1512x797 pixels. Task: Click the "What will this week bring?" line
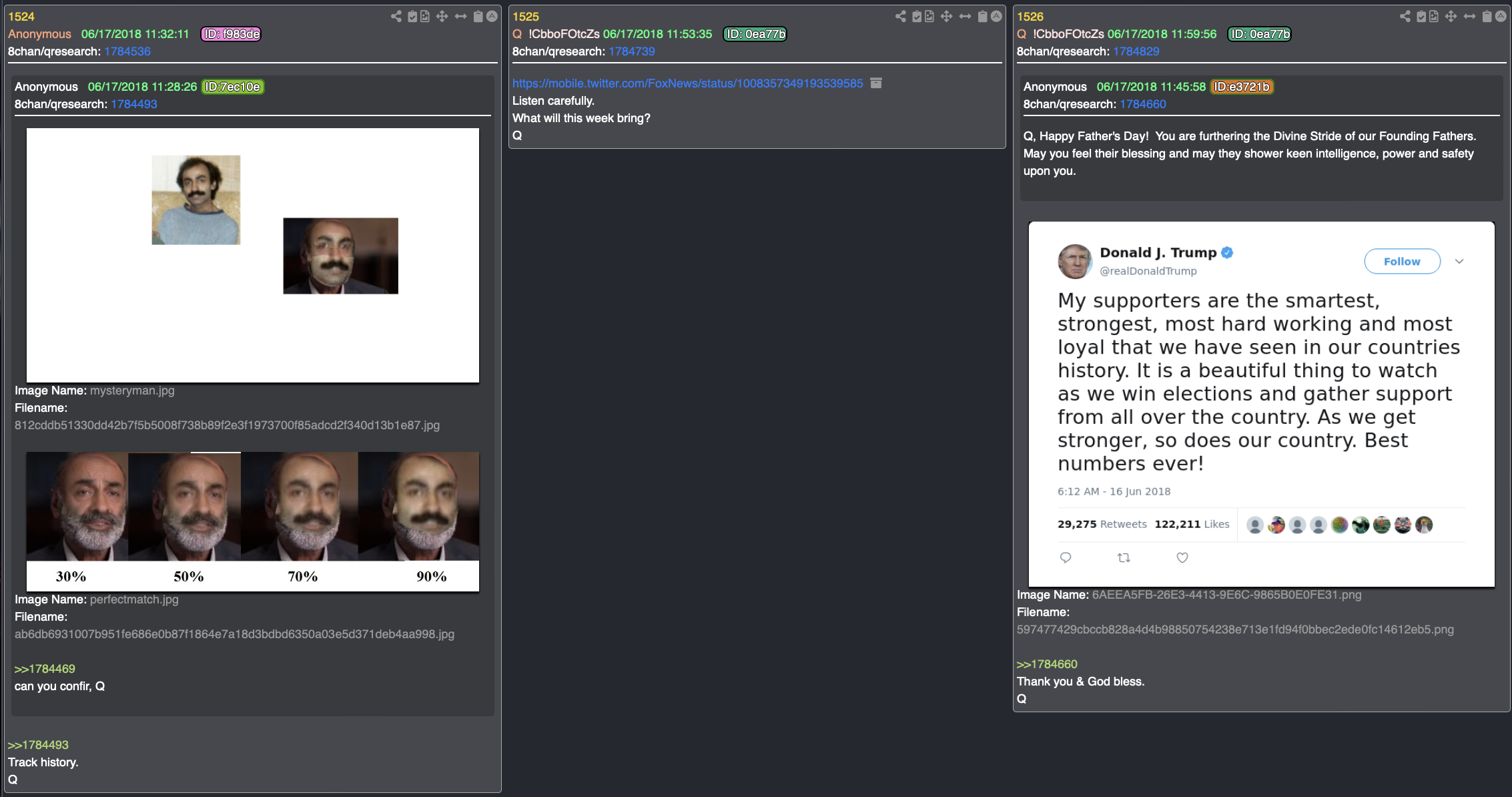tap(581, 118)
